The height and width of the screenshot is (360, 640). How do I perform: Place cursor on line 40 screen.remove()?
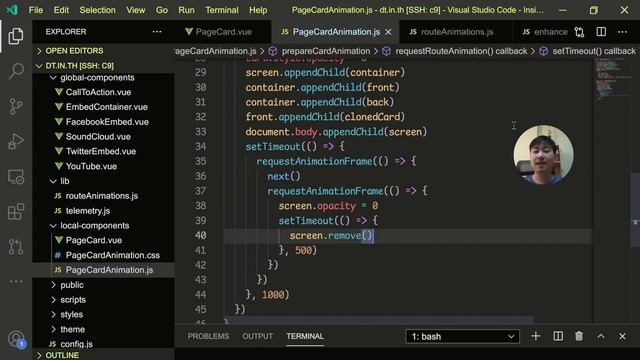(x=331, y=236)
